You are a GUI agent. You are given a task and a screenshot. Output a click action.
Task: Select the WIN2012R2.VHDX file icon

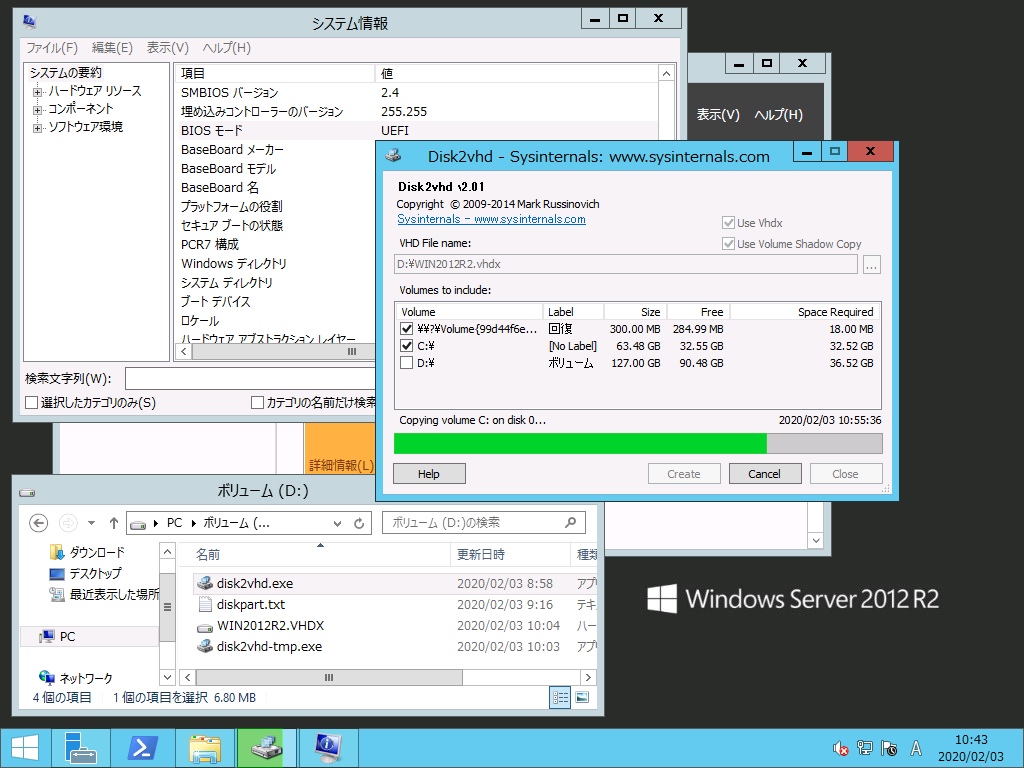205,626
